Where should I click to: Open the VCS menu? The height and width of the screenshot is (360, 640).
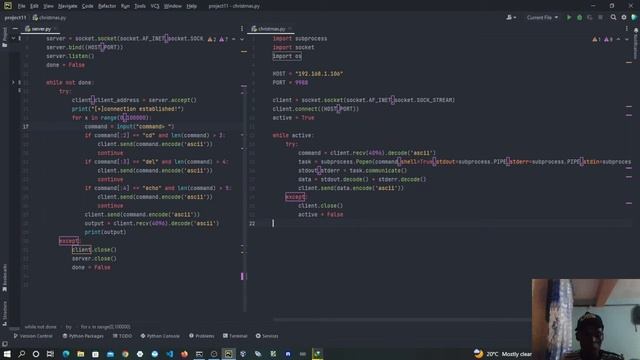(155, 6)
